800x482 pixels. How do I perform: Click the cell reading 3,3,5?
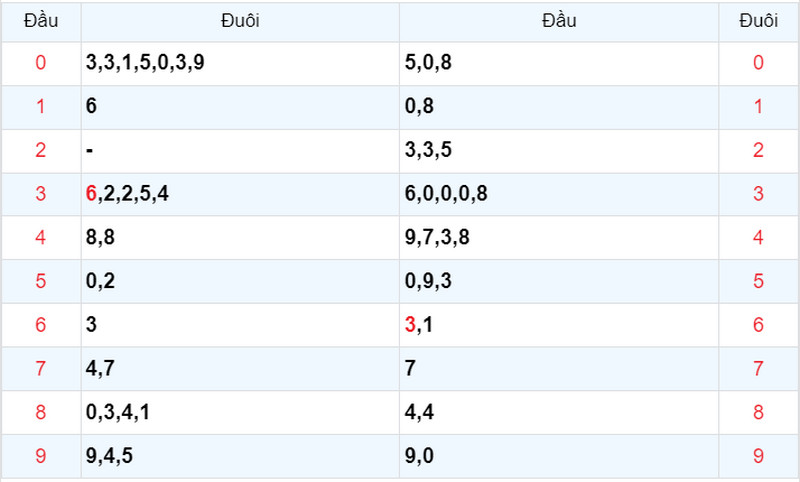tap(559, 150)
